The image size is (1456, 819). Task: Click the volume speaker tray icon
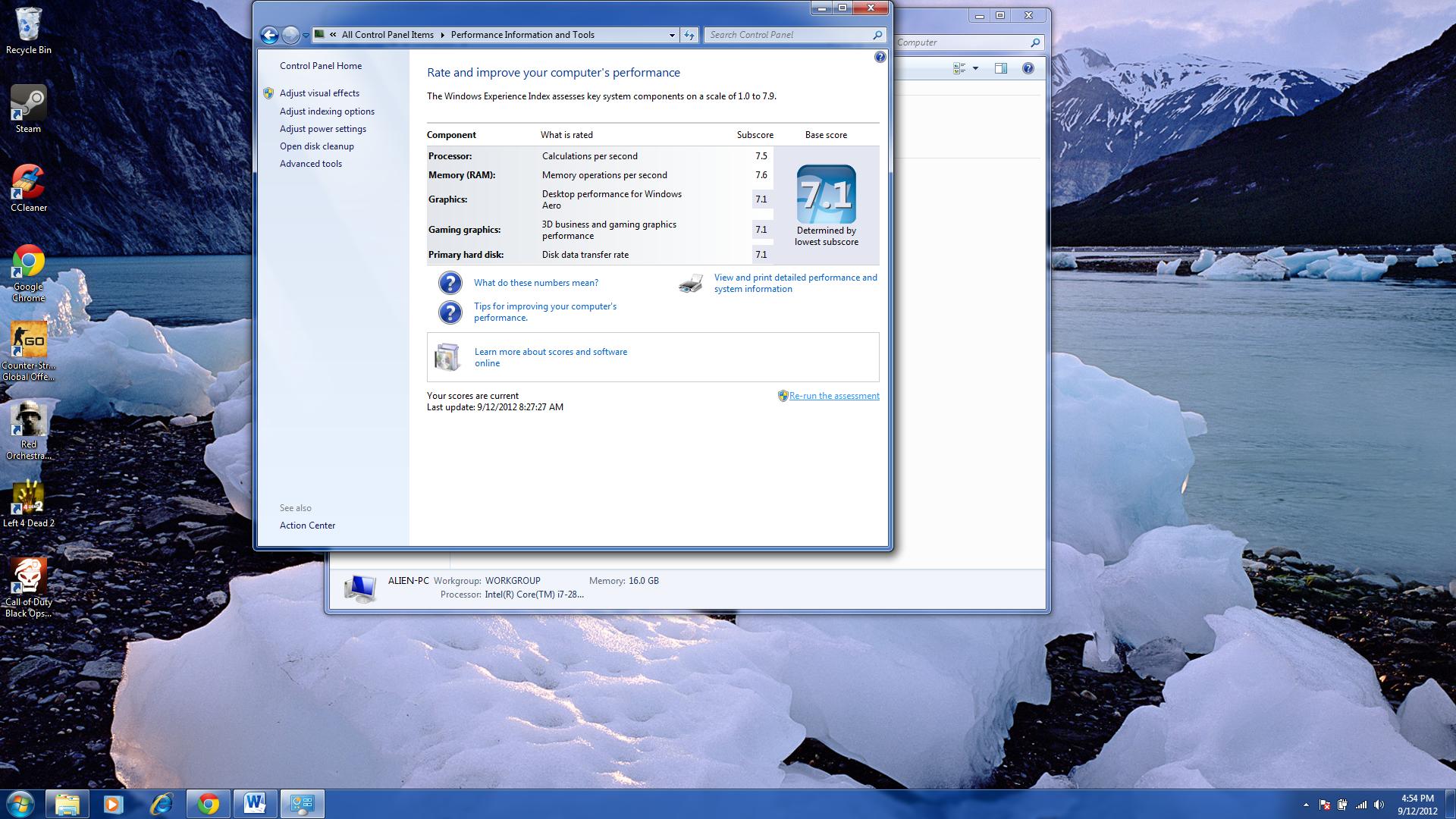pyautogui.click(x=1379, y=805)
